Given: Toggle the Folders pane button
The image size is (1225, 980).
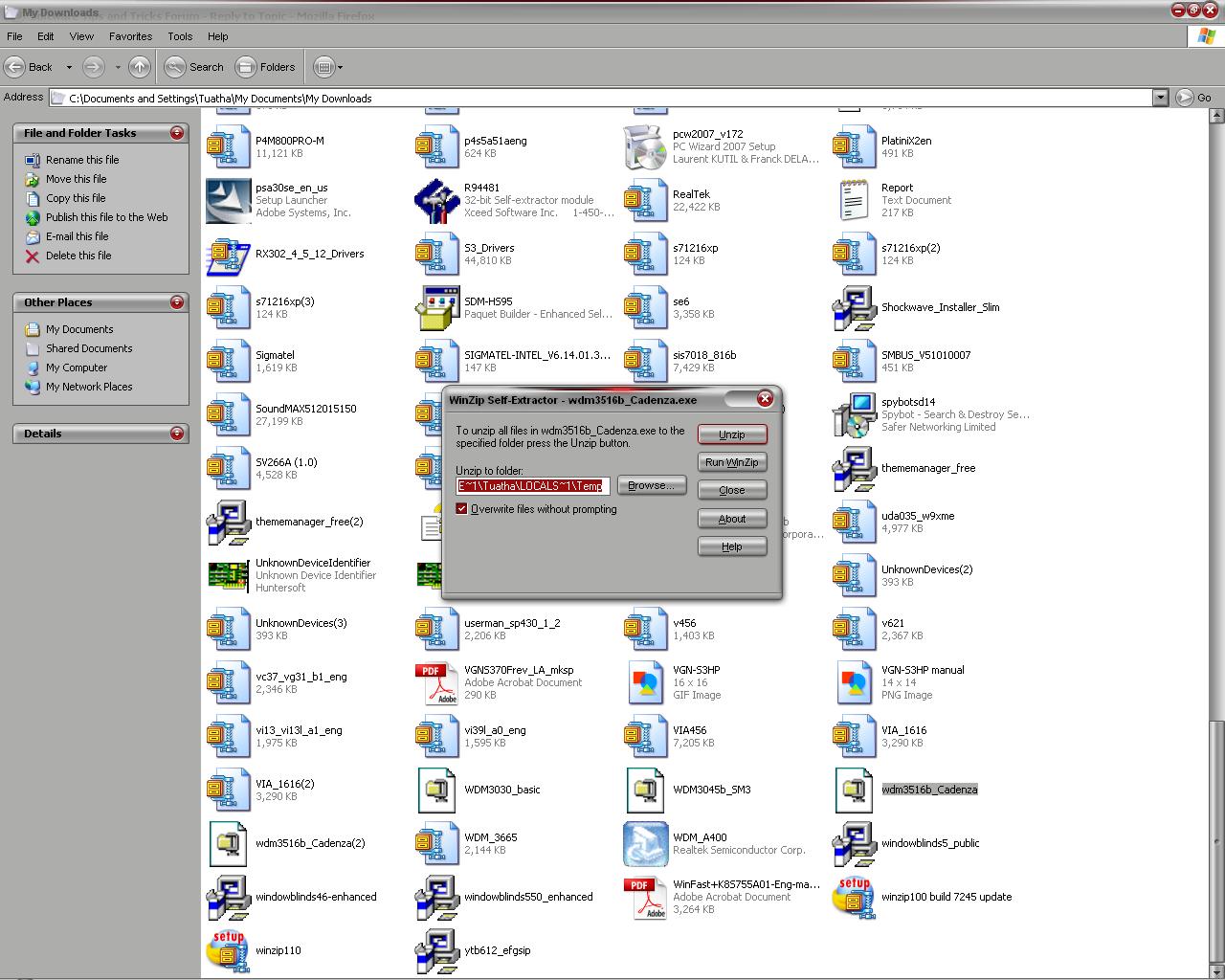Looking at the screenshot, I should click(266, 67).
